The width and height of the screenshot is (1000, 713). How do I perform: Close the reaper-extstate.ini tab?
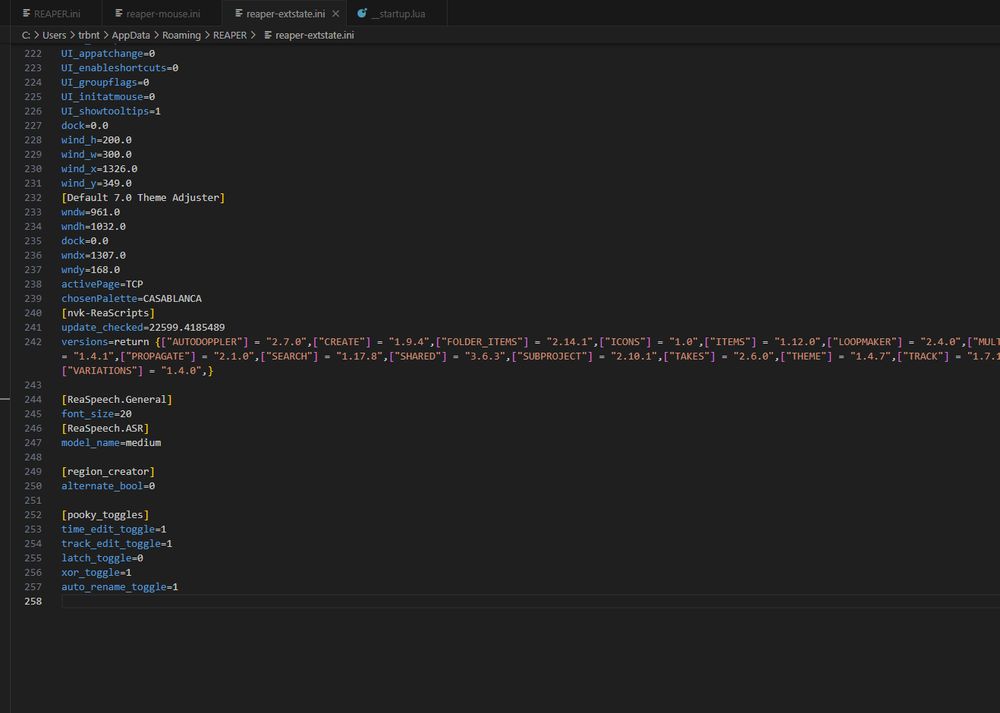[x=335, y=14]
